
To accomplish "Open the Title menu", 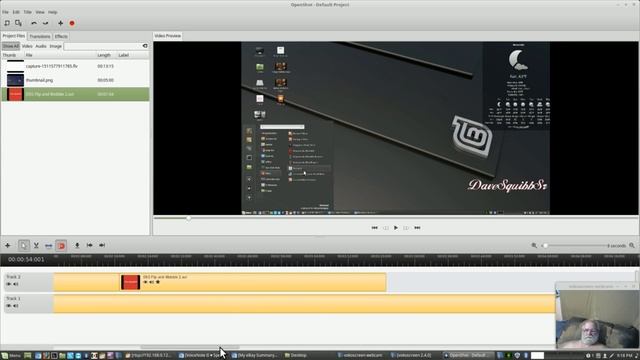I will tap(27, 12).
